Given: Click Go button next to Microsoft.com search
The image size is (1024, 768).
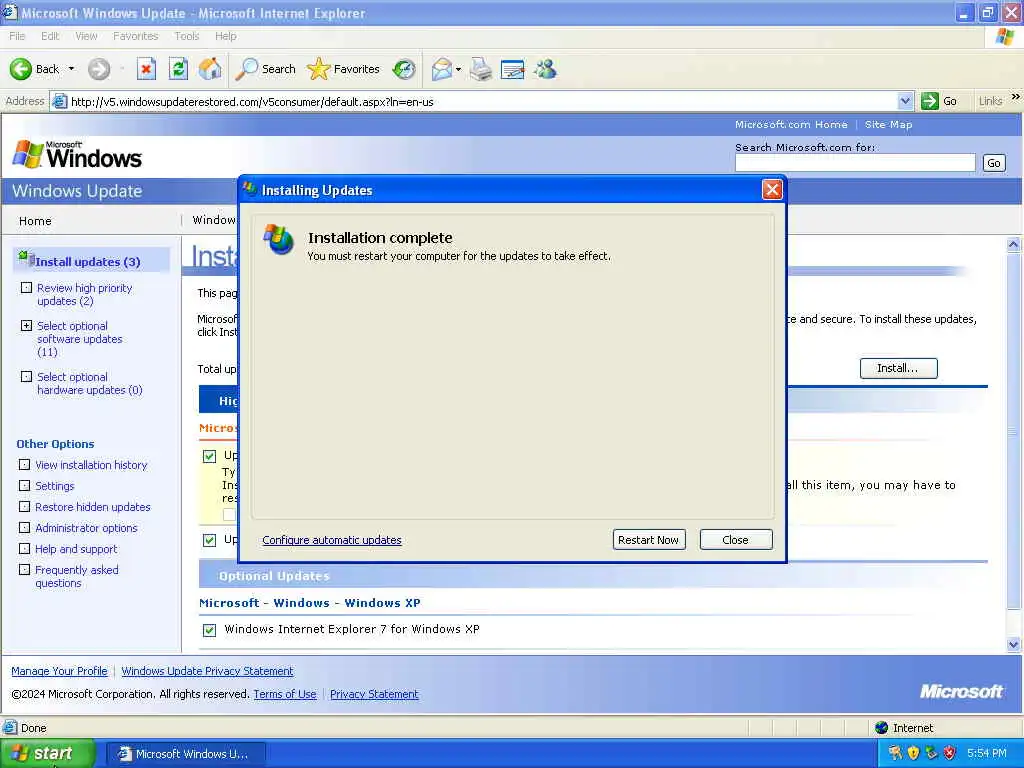Looking at the screenshot, I should point(993,163).
